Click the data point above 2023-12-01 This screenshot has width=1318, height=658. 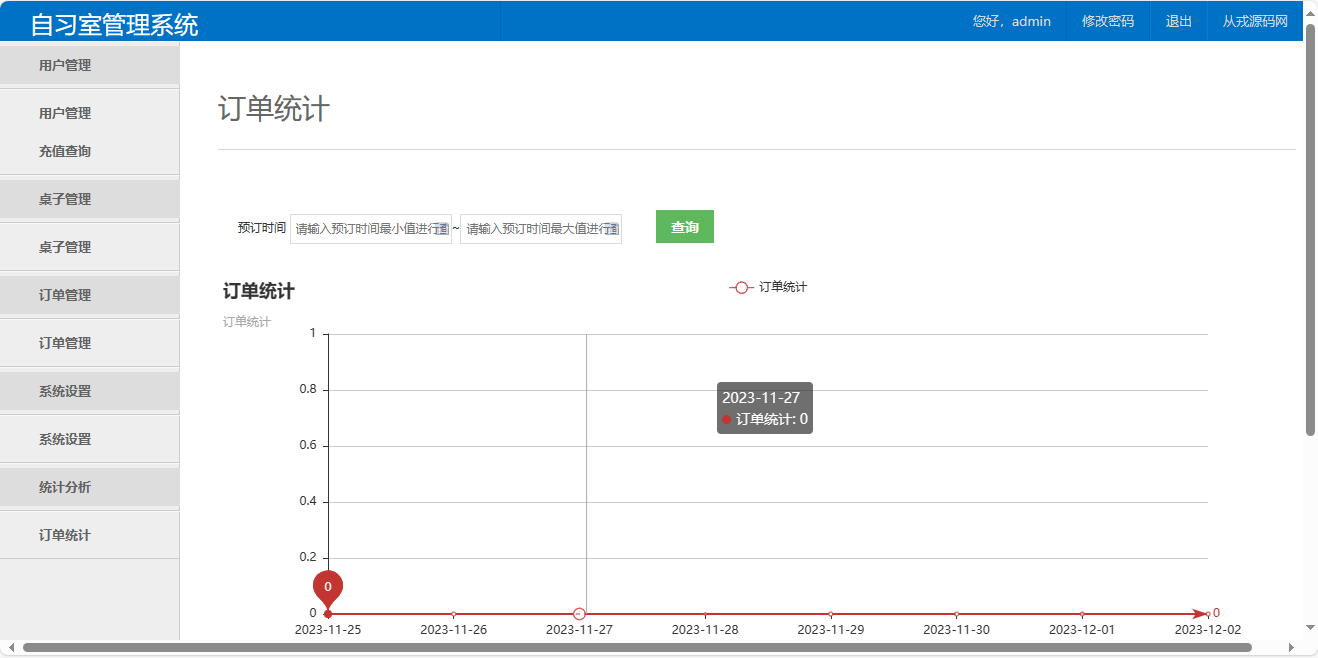[x=1082, y=614]
